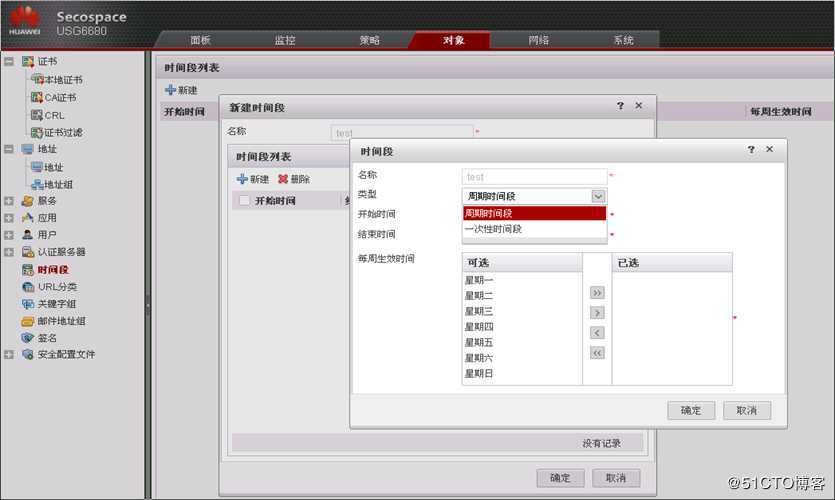
Task: Move all weekdays to 已选 list
Action: 597,293
